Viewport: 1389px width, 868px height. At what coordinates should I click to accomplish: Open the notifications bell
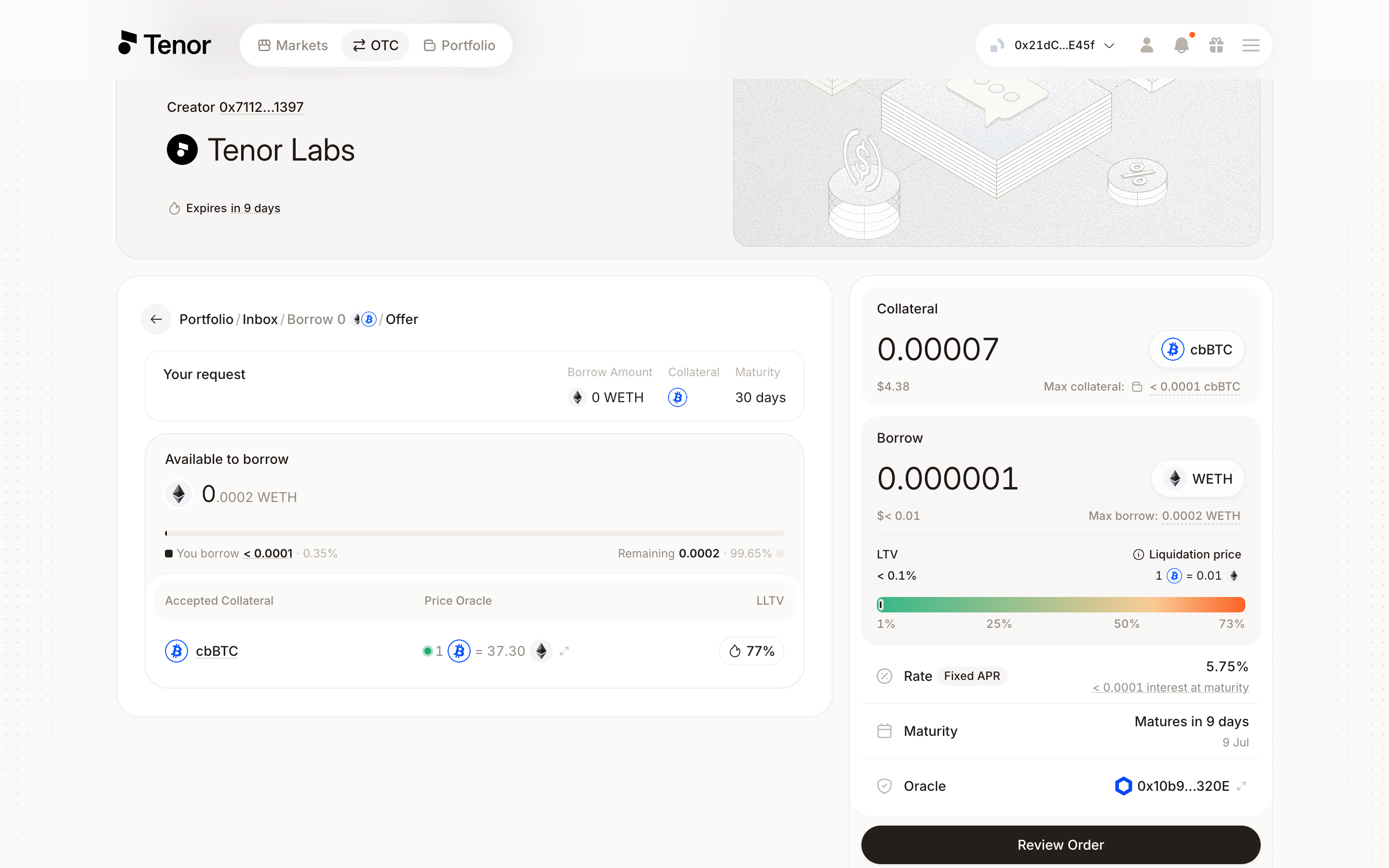(x=1181, y=45)
